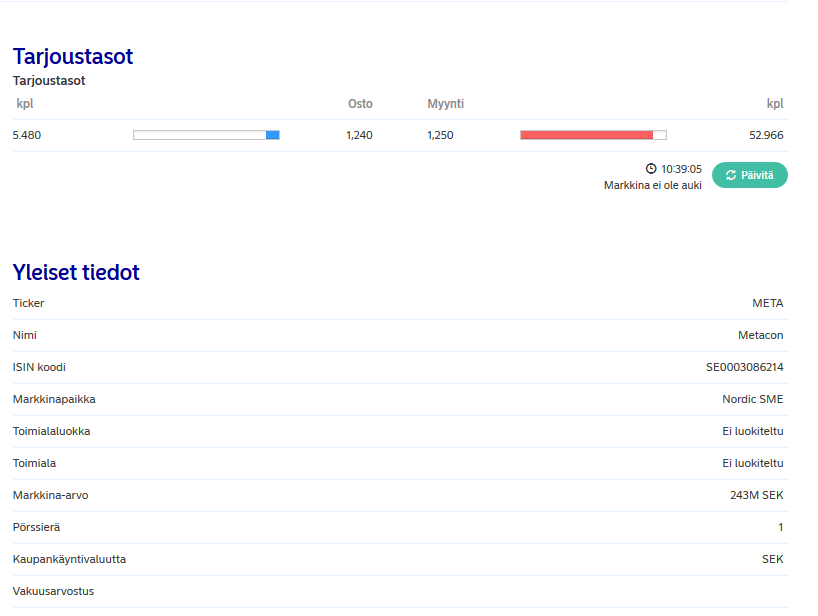Click the Päivitä refresh button
Viewport: 818px width, 616px height.
749,175
